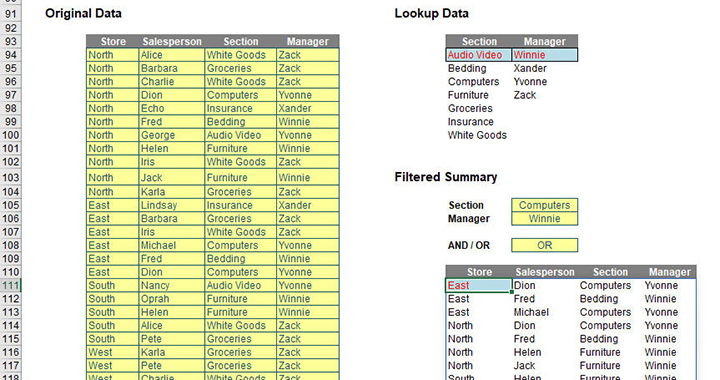Screen dimensions: 720x380
Task: Select row header 94
Action: pos(11,55)
